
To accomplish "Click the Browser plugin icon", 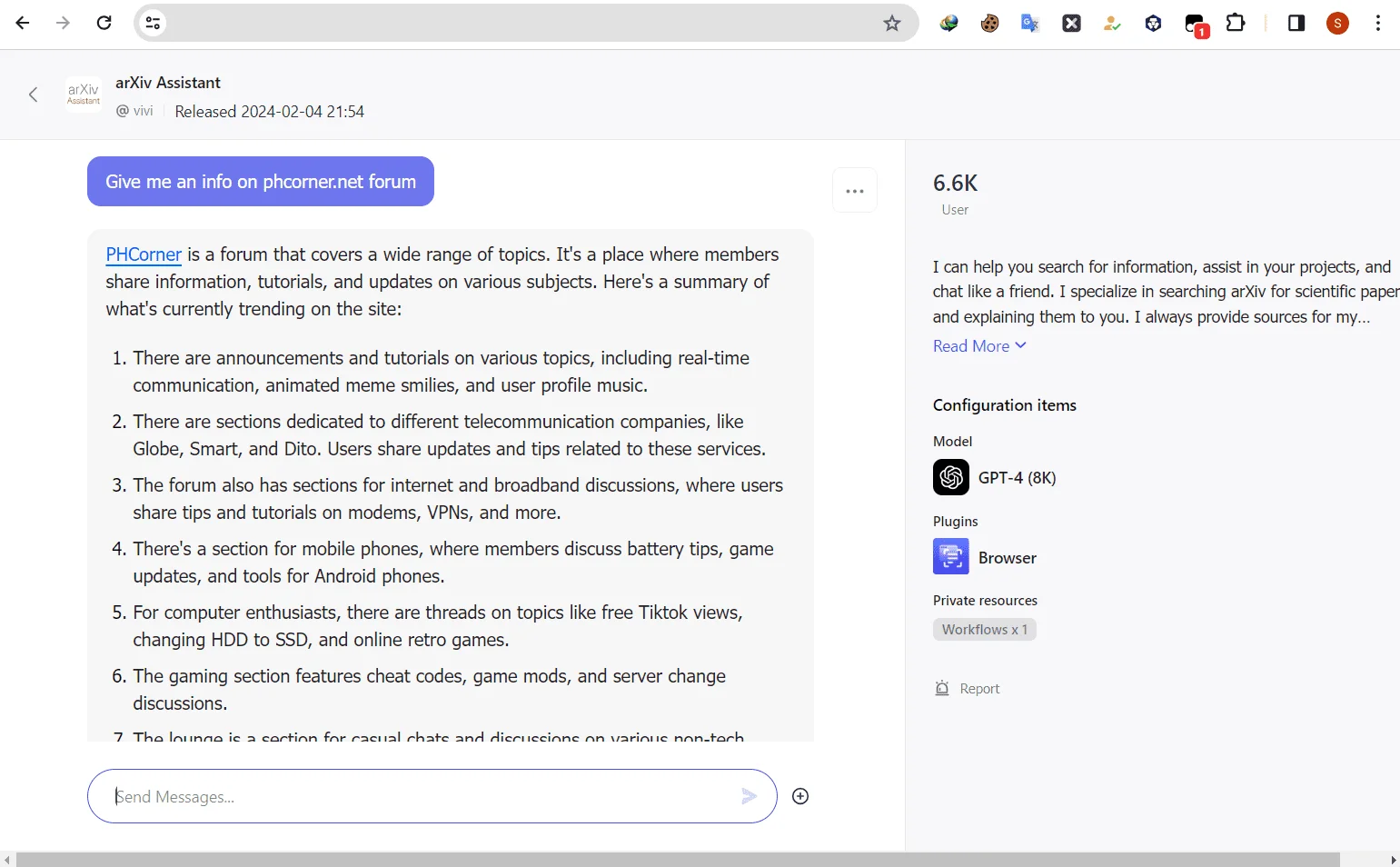I will tap(951, 556).
